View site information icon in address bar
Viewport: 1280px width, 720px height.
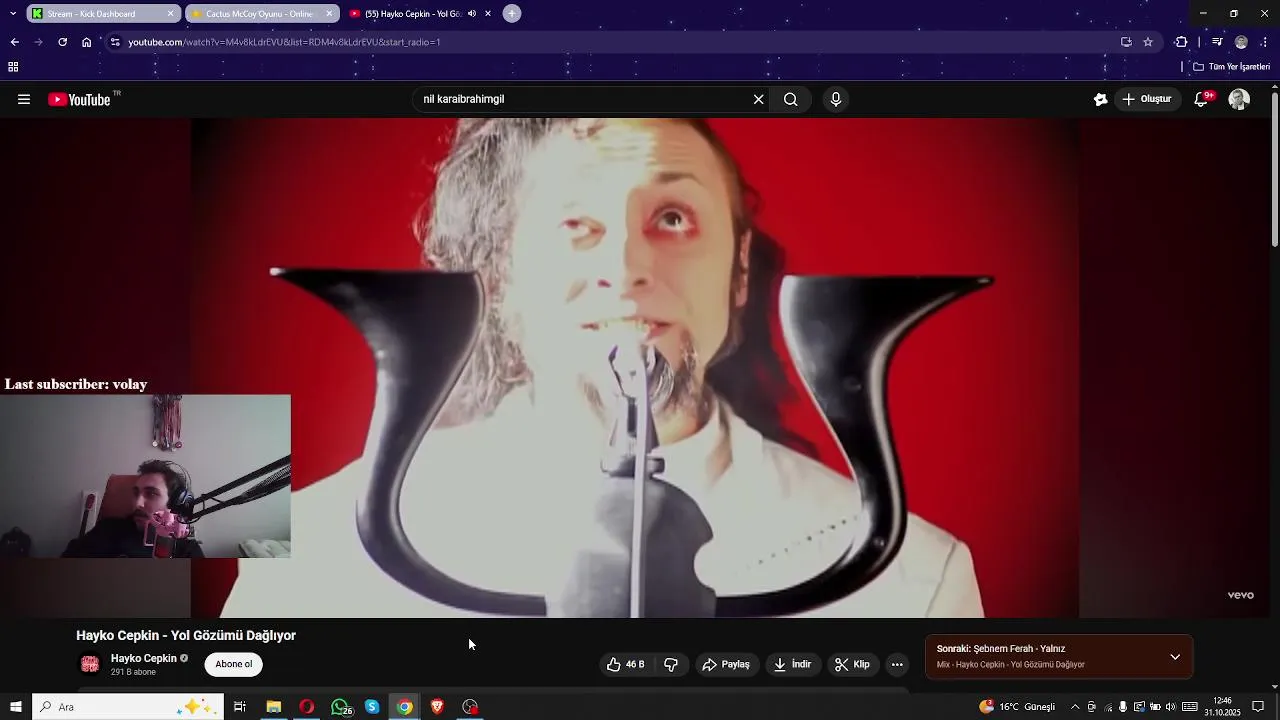coord(116,42)
